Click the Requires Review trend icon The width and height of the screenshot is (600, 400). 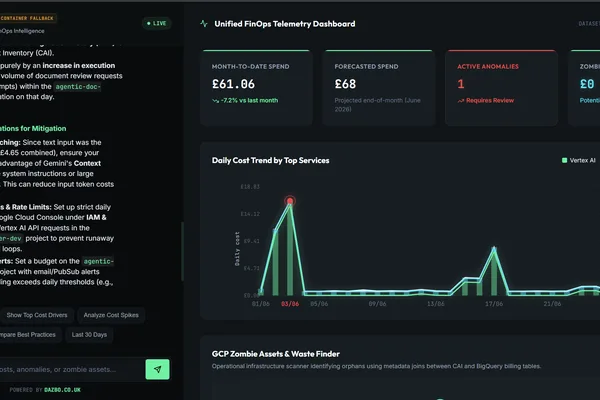pyautogui.click(x=461, y=101)
